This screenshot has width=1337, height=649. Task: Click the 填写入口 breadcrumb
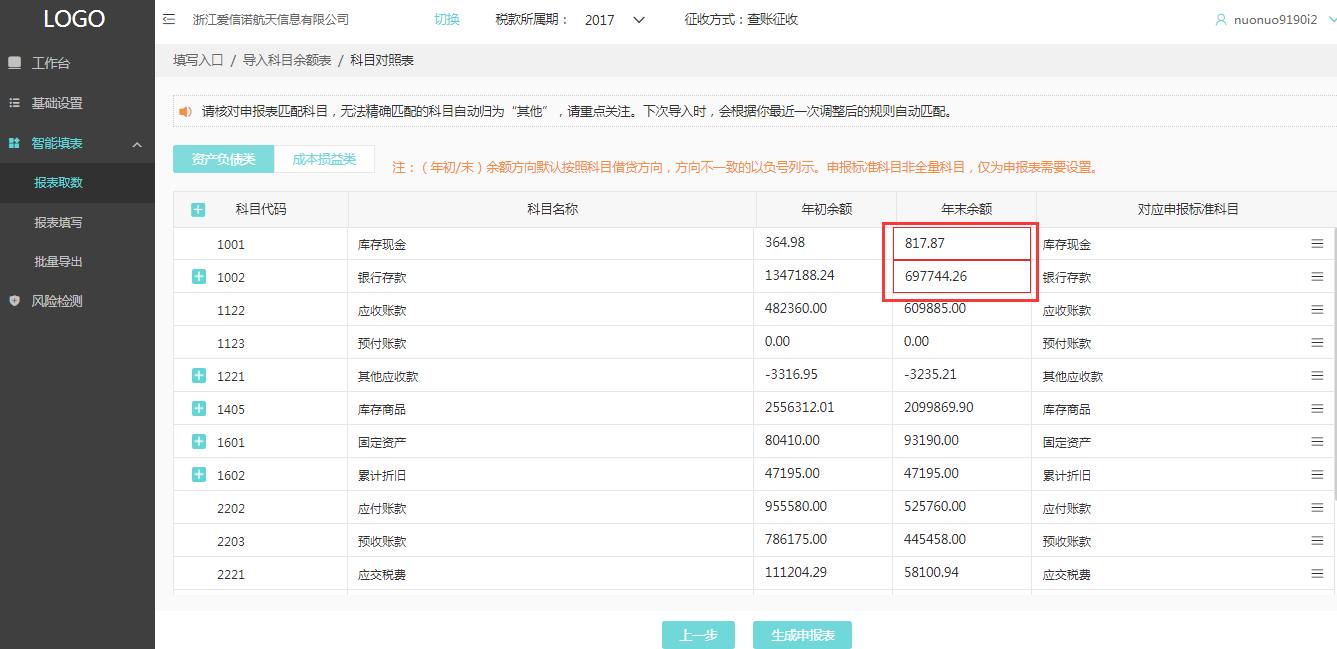[198, 60]
